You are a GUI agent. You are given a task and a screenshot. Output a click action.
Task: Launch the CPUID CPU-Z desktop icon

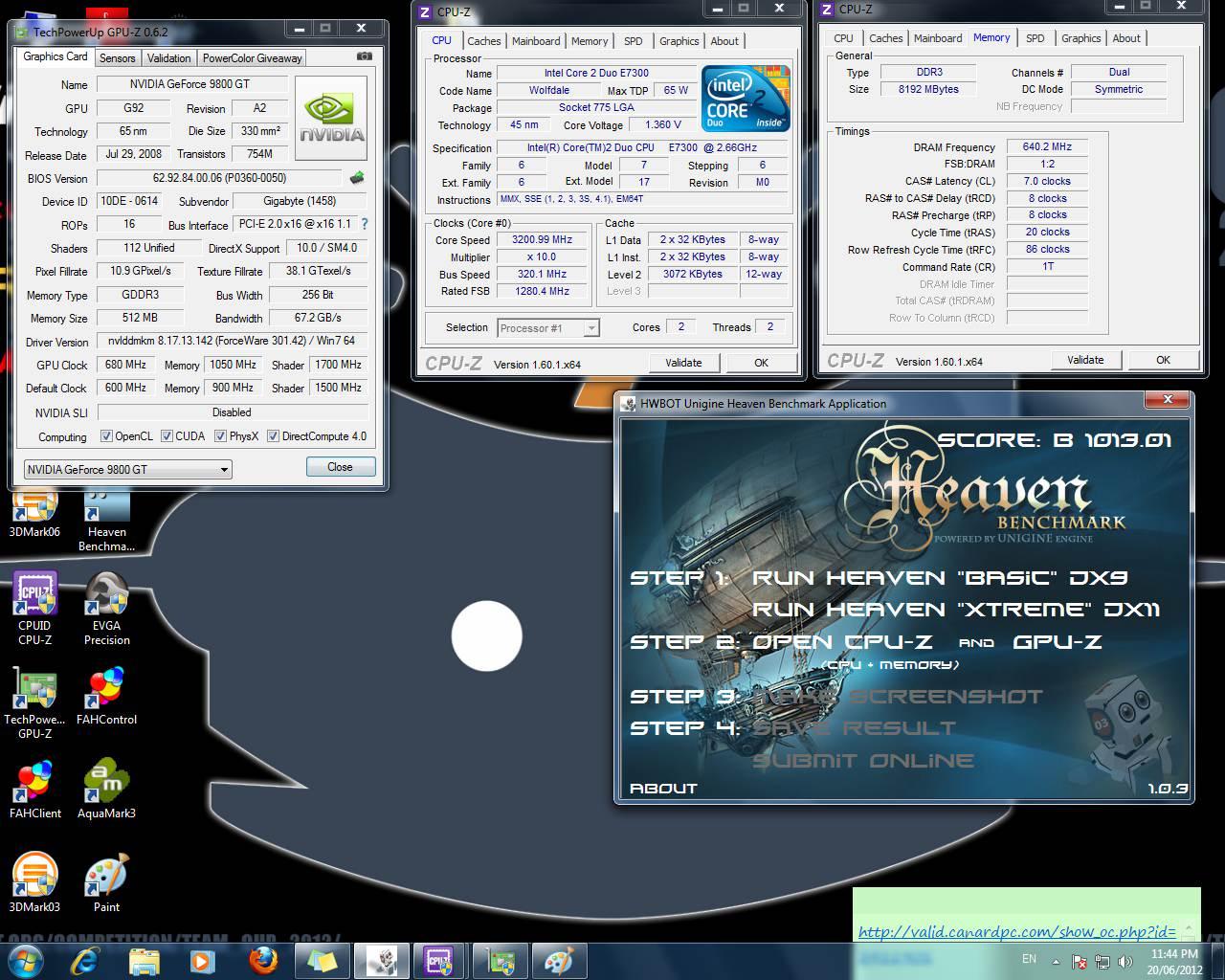34,608
